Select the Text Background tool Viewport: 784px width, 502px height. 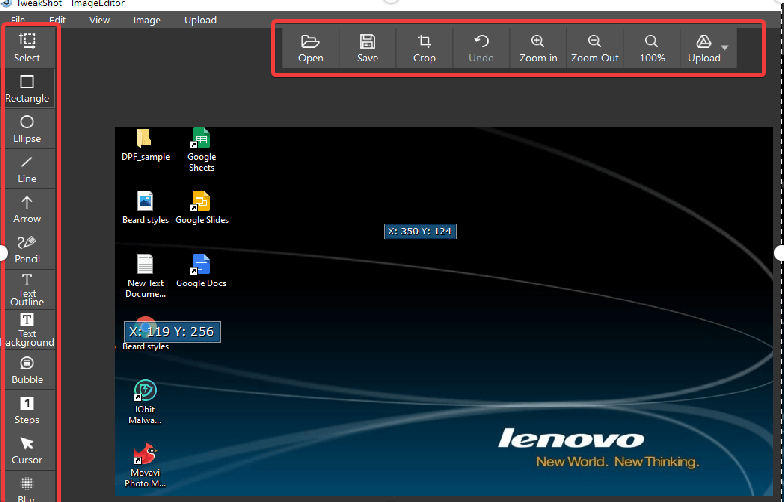tap(27, 327)
